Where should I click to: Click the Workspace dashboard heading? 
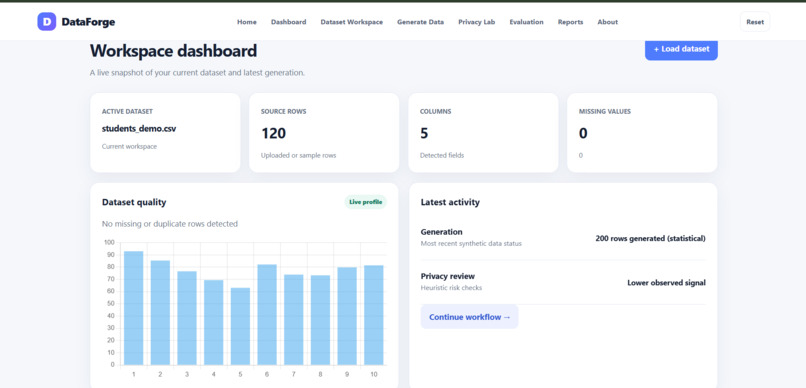[x=174, y=51]
